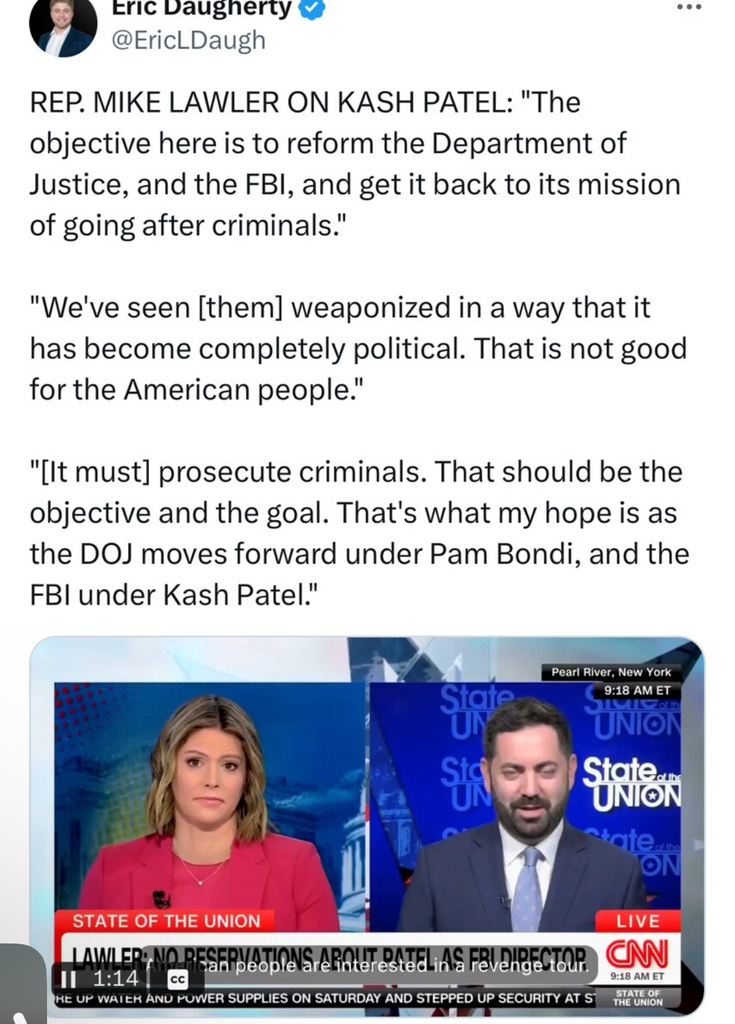Open the three-dot more options menu
735x1024 pixels.
click(x=689, y=7)
